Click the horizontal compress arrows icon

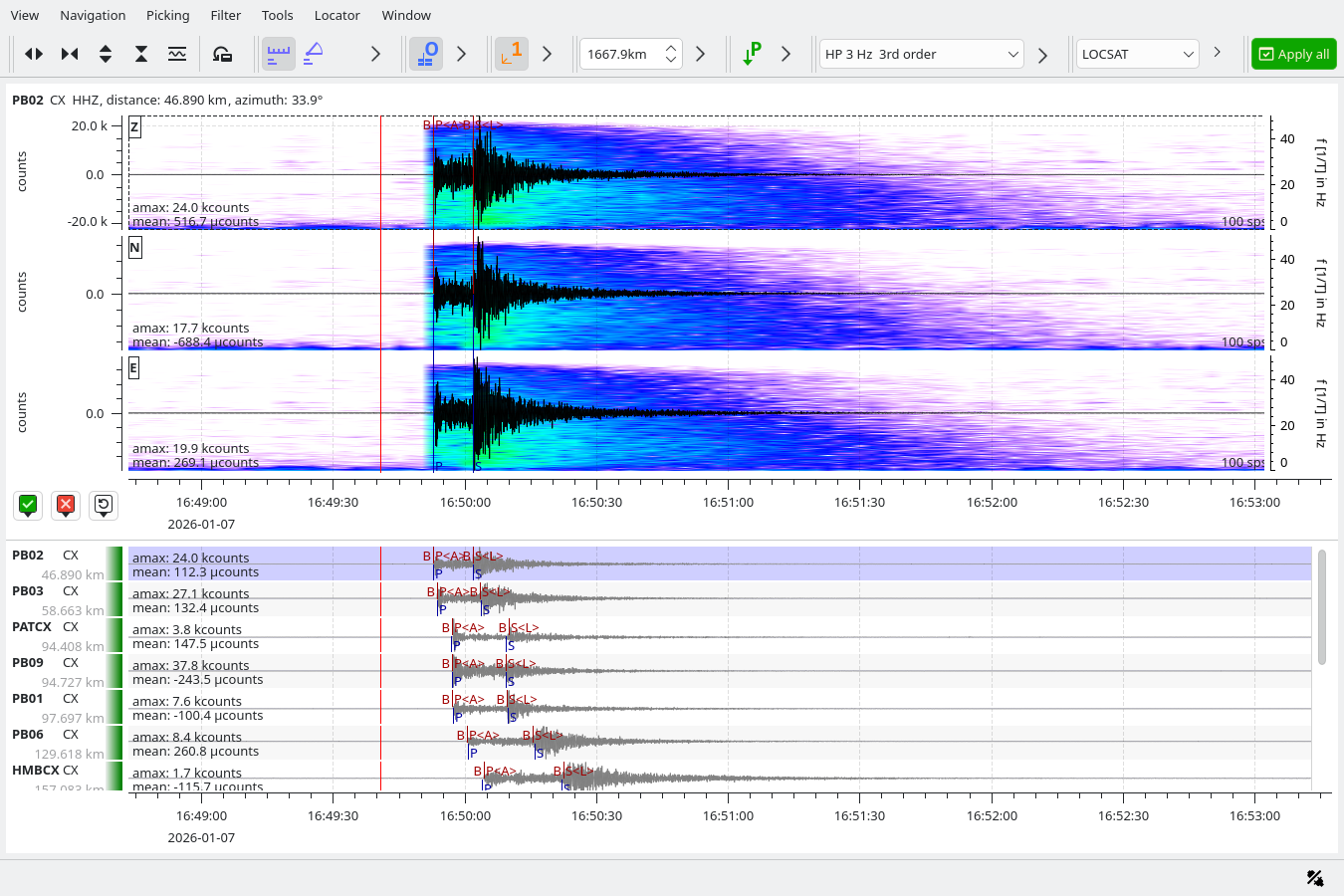point(70,54)
